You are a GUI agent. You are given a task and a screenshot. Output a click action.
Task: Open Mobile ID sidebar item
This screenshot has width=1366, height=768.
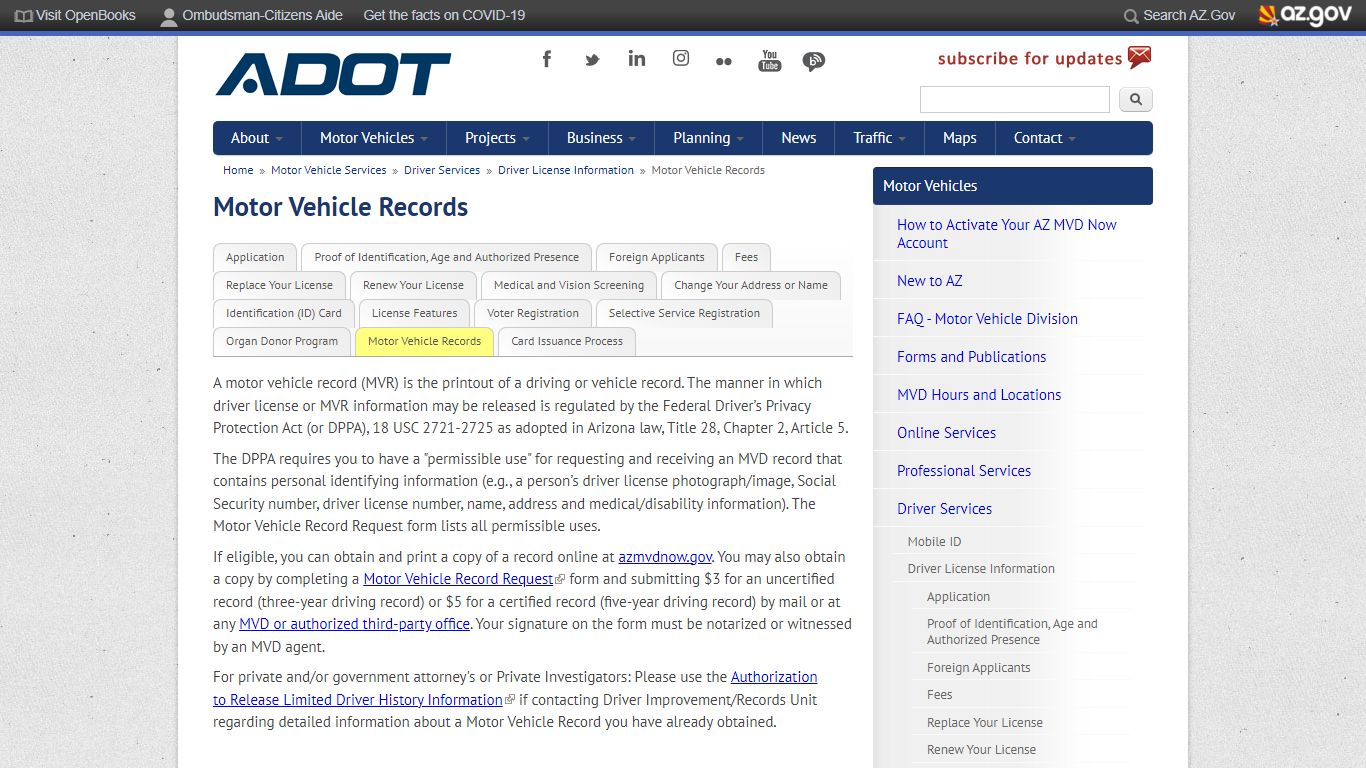[x=934, y=542]
